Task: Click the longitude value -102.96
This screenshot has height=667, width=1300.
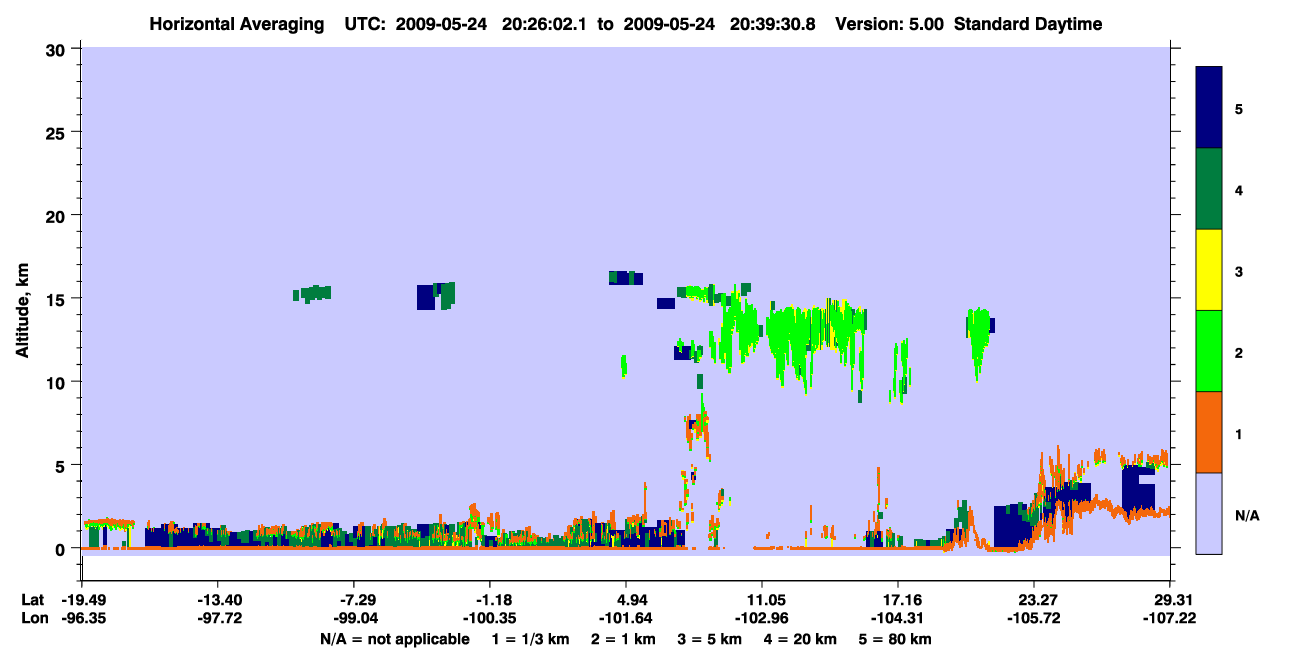Action: pos(762,618)
